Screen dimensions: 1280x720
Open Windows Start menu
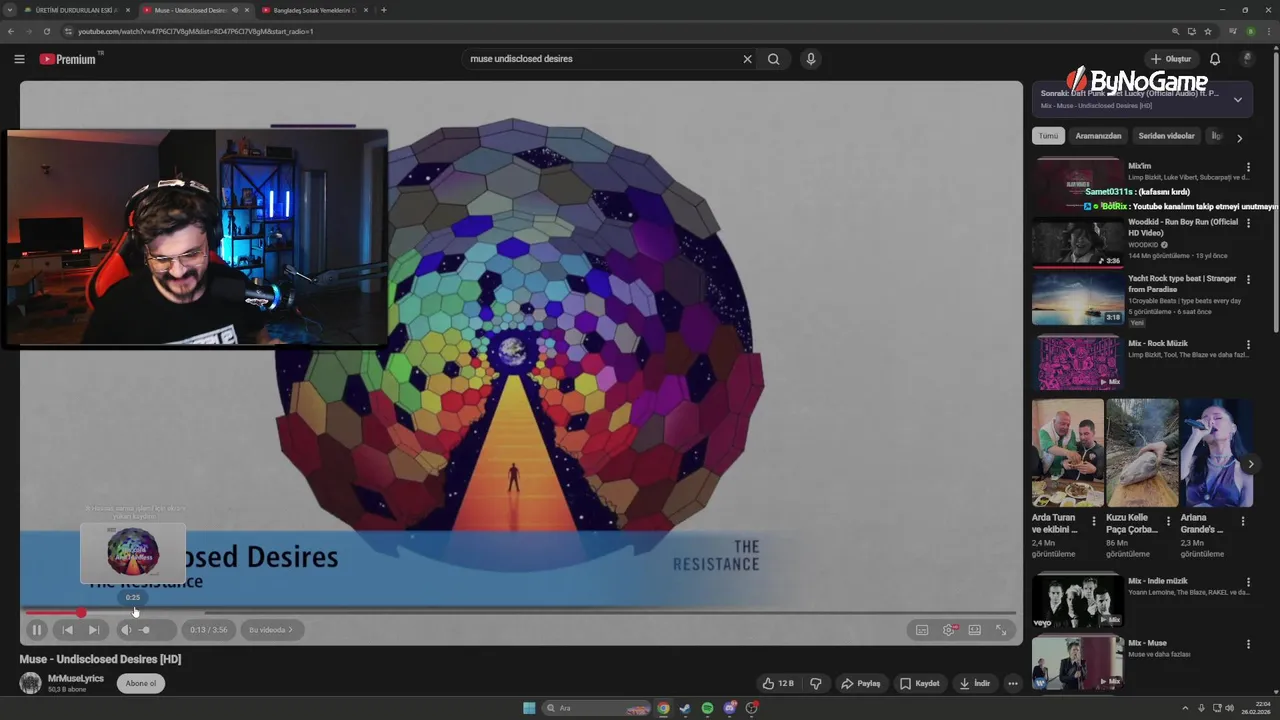click(x=529, y=708)
